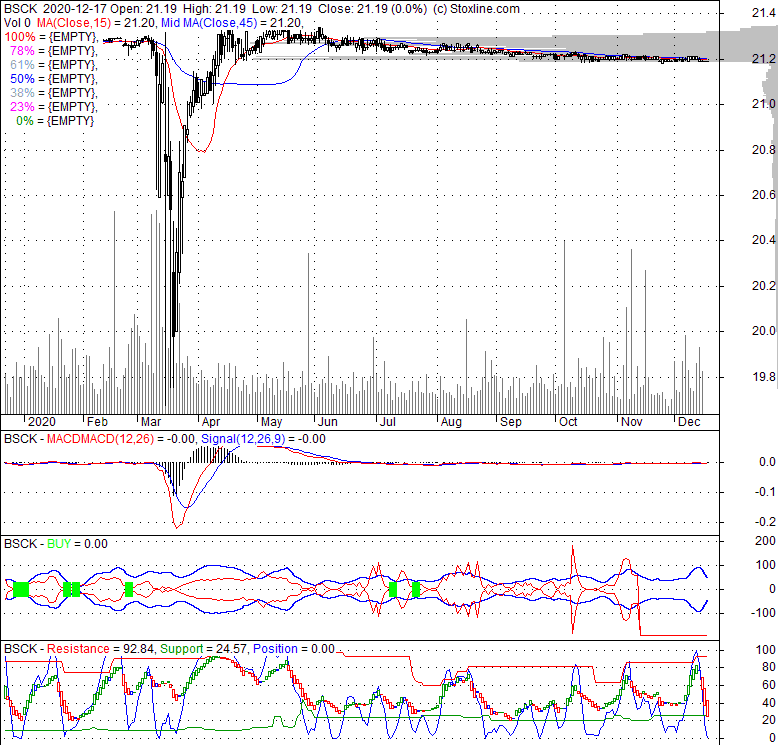This screenshot has height=745, width=780.
Task: Click the Nov label on time axis
Action: [x=632, y=422]
